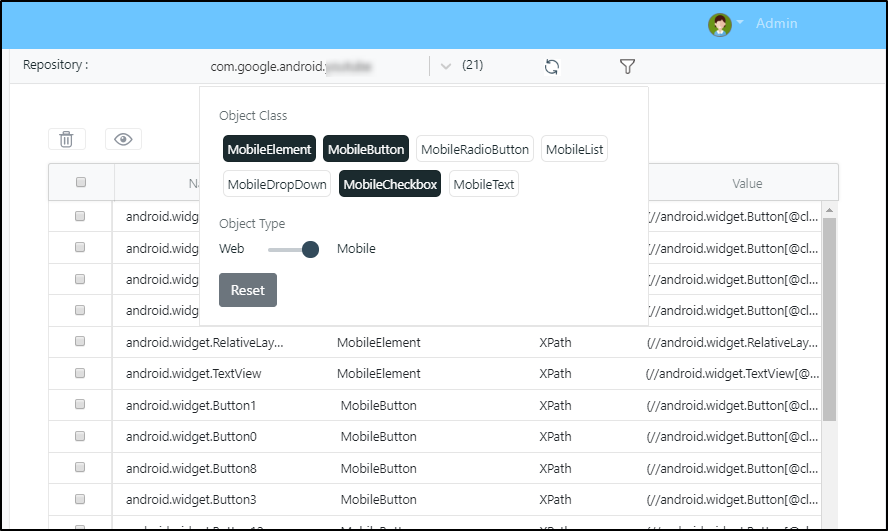Click the trash delete icon

(66, 139)
